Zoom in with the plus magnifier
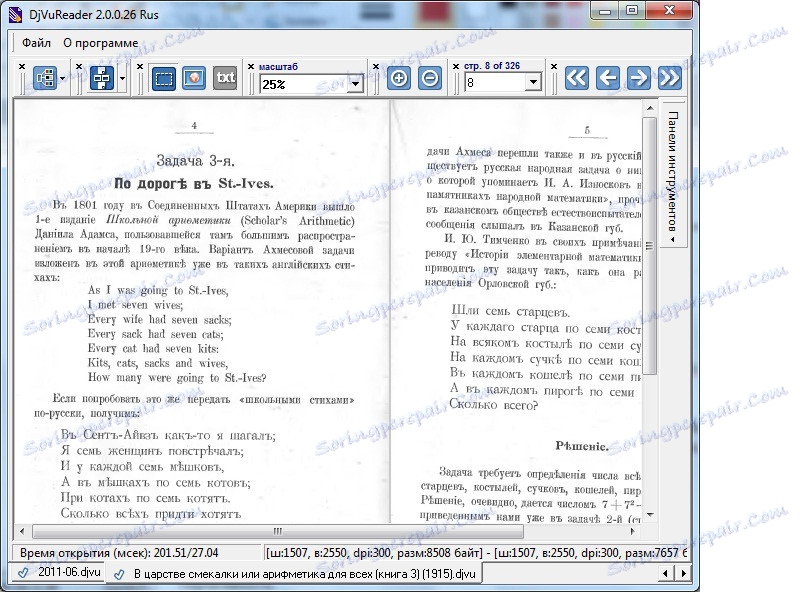 coord(398,78)
